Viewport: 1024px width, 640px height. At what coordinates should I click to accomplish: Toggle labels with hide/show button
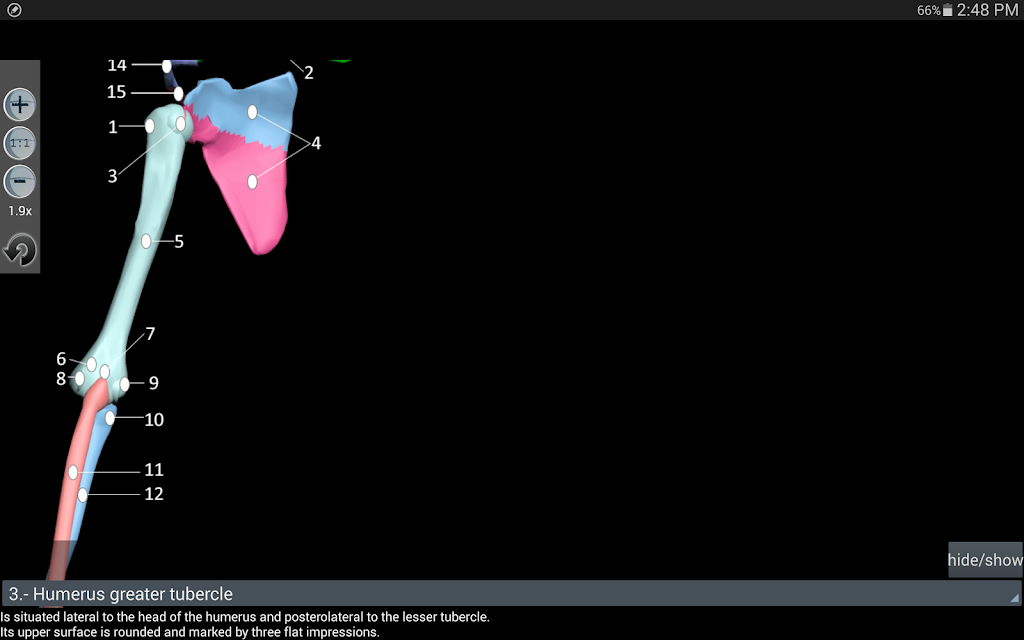985,560
